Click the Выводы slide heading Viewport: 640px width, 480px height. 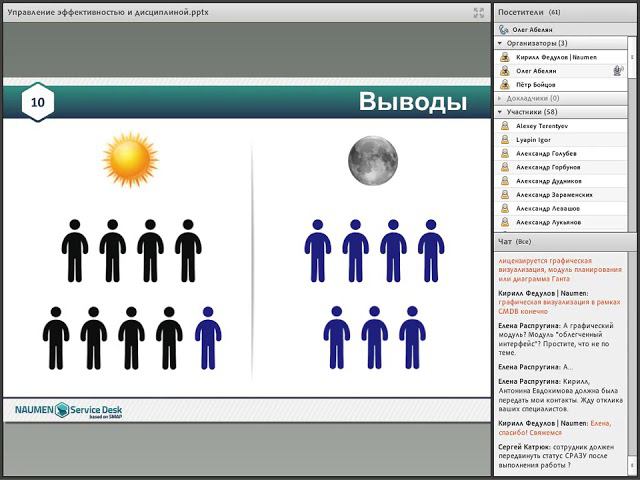[413, 102]
